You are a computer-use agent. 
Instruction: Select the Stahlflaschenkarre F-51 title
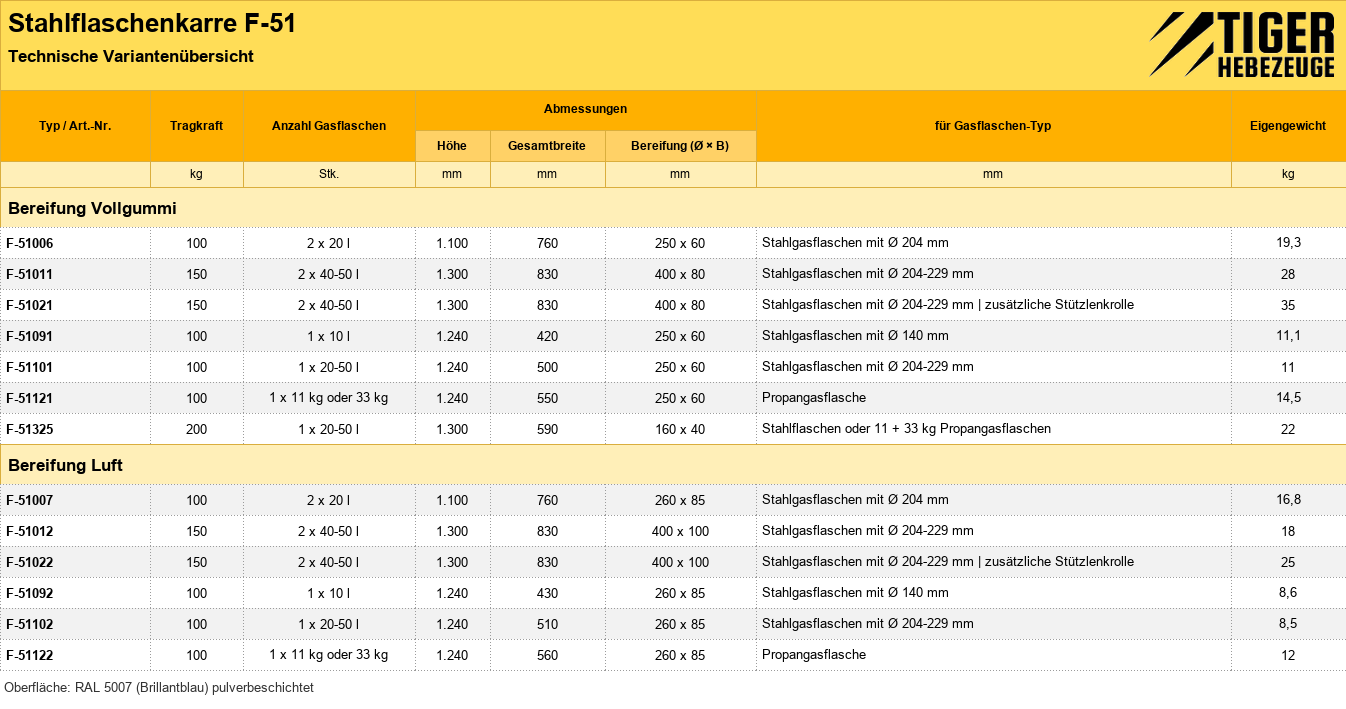(152, 23)
